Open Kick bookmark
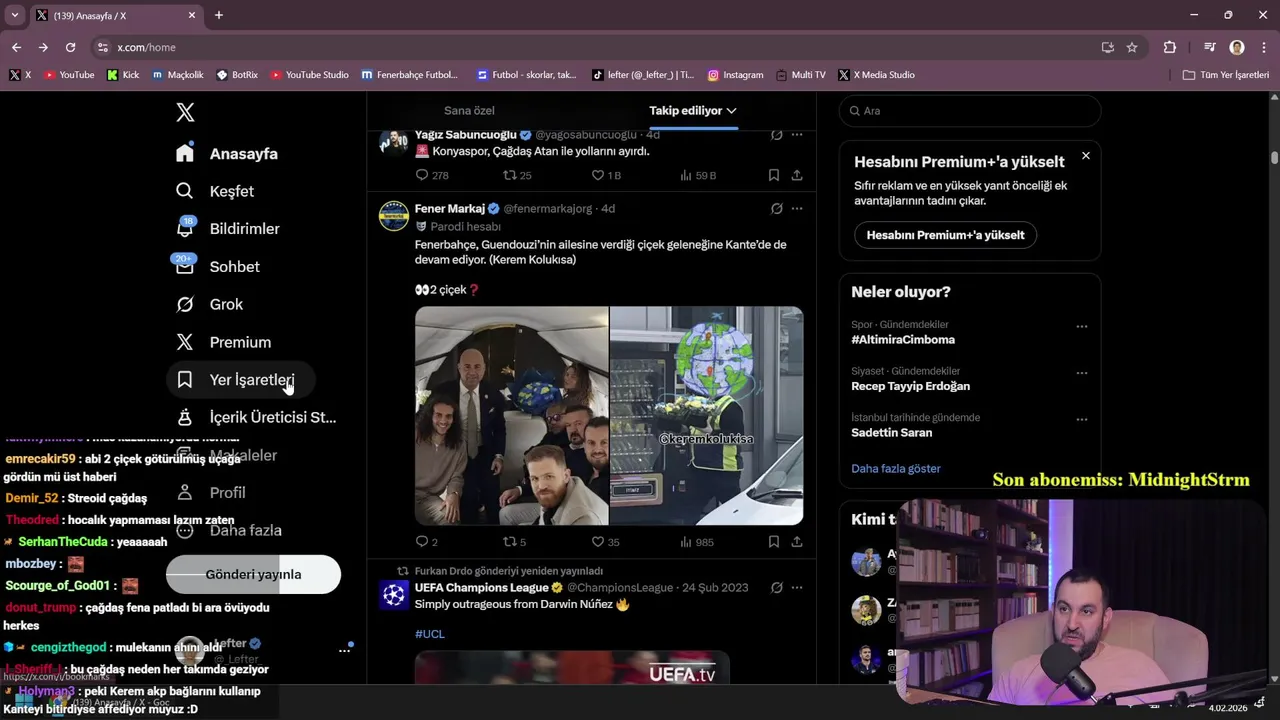Screen dimensions: 1280x720 [x=123, y=75]
